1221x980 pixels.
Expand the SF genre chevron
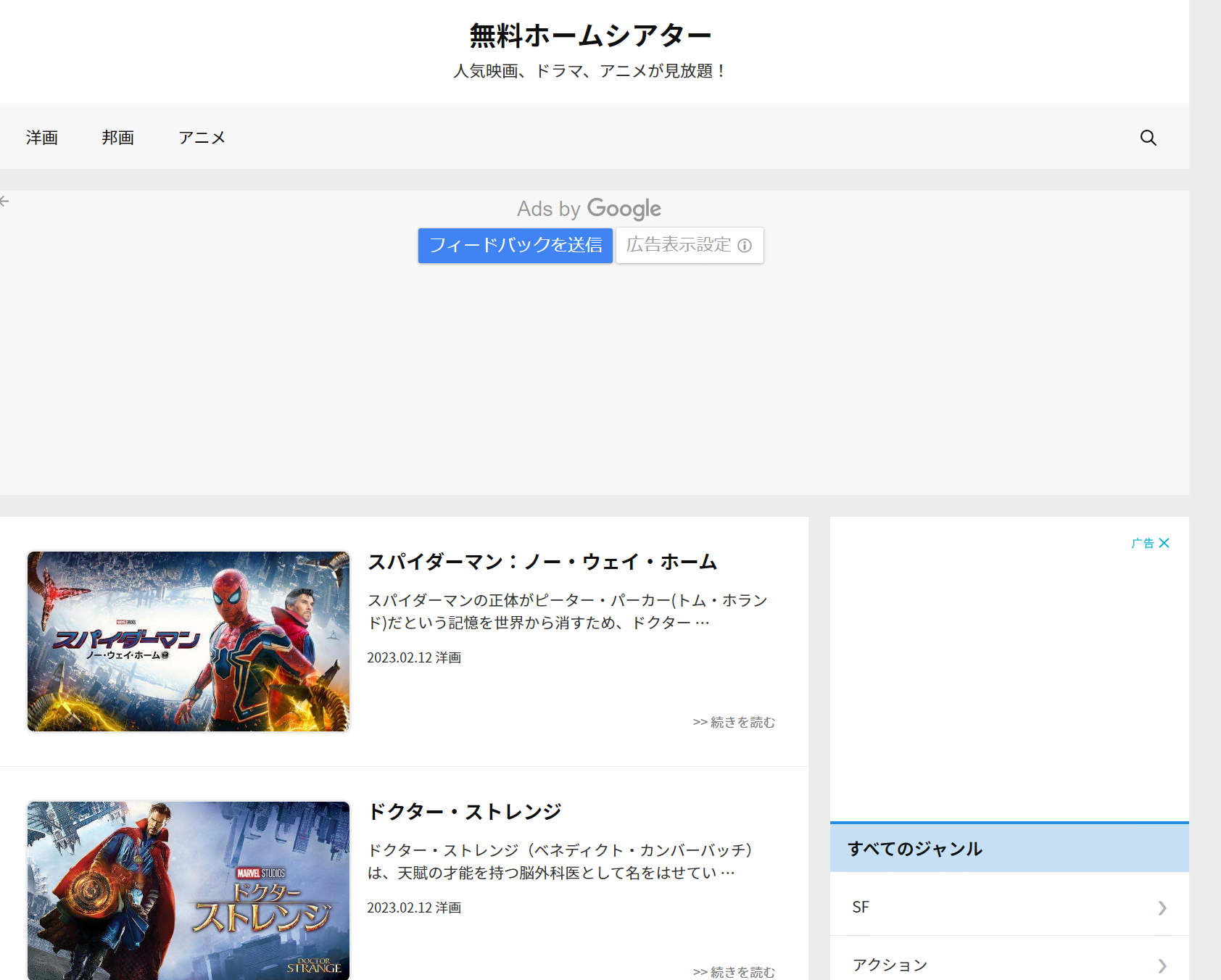point(1162,908)
